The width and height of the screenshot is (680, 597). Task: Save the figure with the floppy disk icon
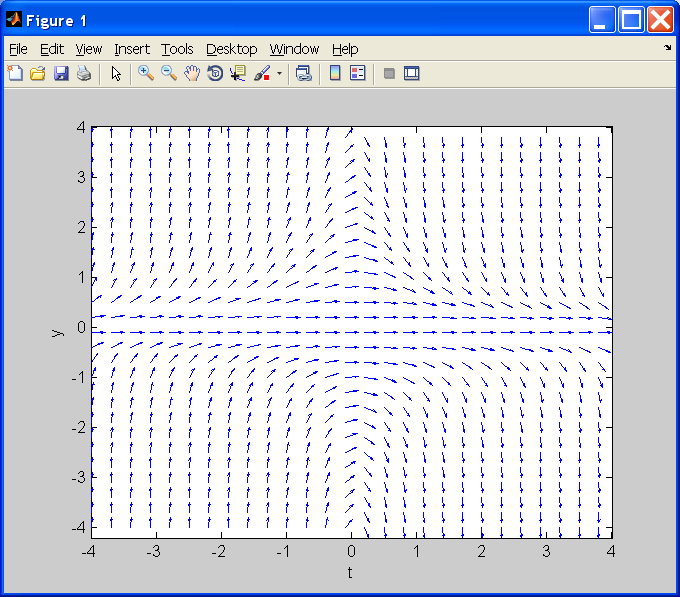61,73
